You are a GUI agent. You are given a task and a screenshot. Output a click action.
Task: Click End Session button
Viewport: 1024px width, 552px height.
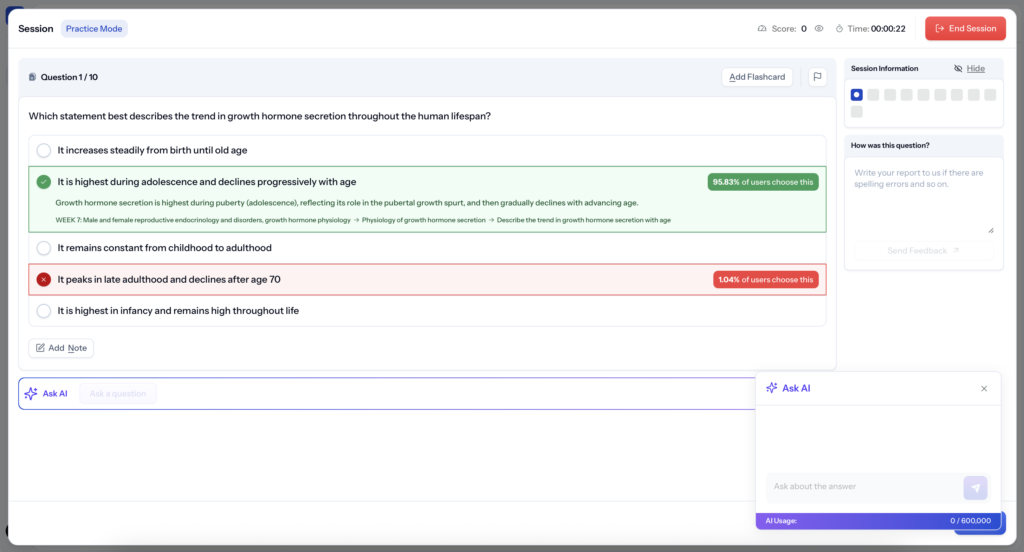965,29
